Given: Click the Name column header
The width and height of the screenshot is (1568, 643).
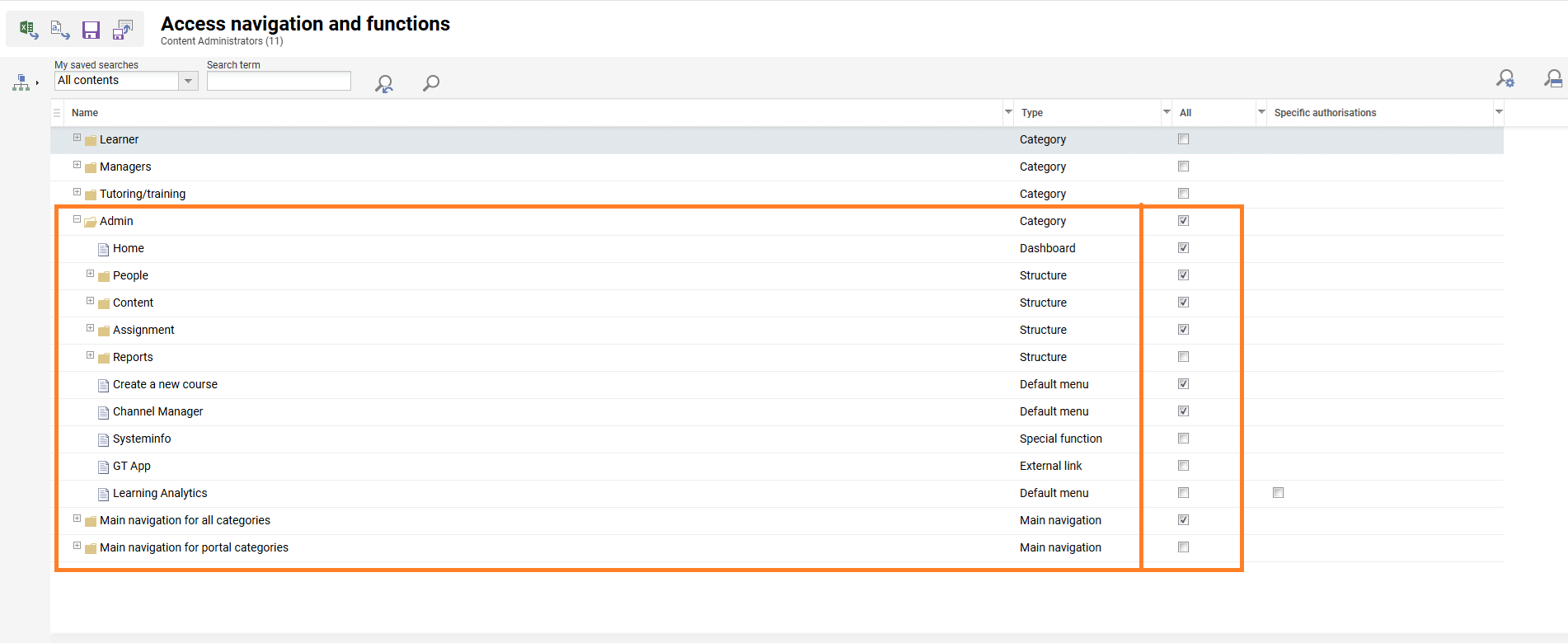Looking at the screenshot, I should [x=85, y=113].
